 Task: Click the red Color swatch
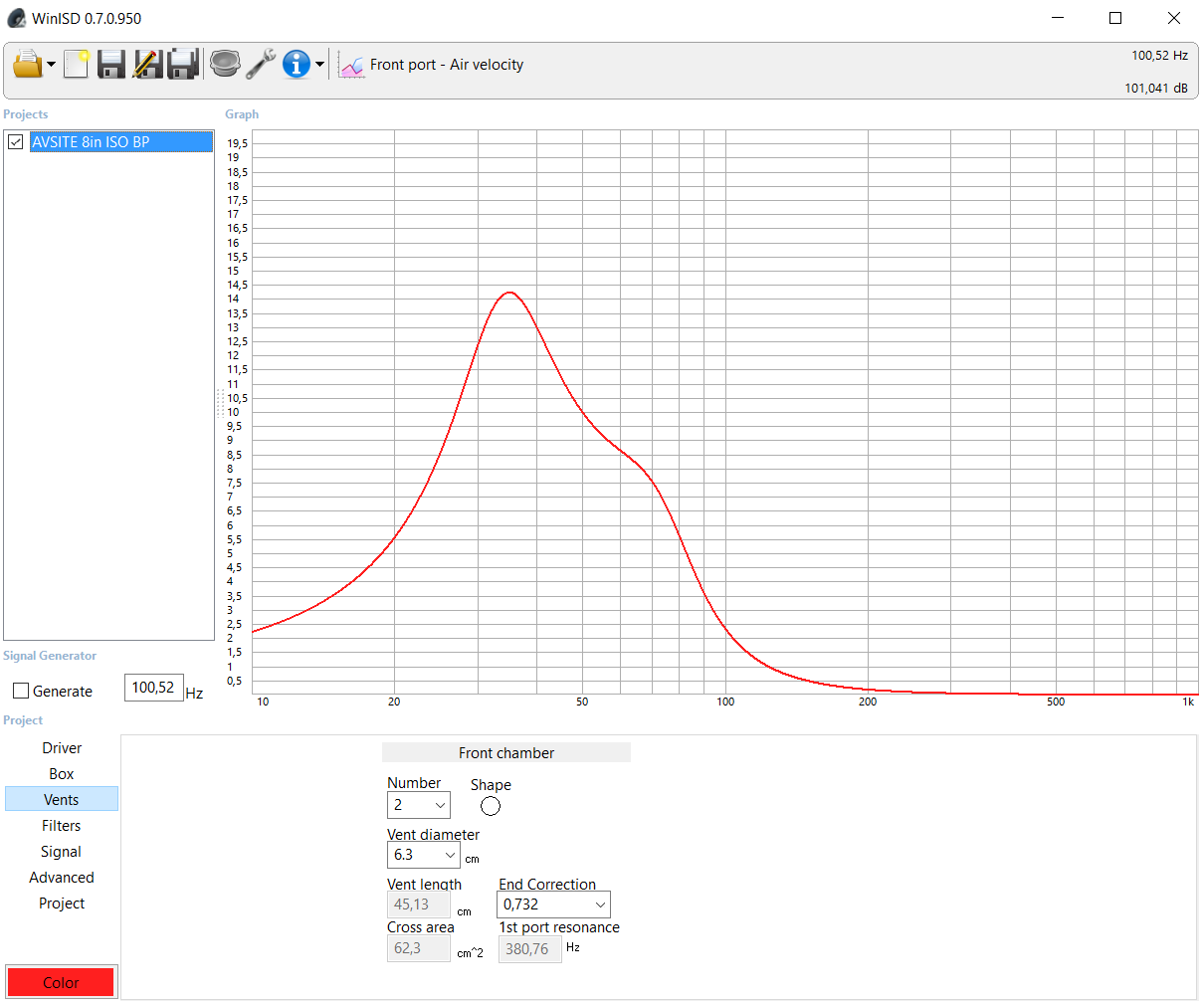[61, 982]
